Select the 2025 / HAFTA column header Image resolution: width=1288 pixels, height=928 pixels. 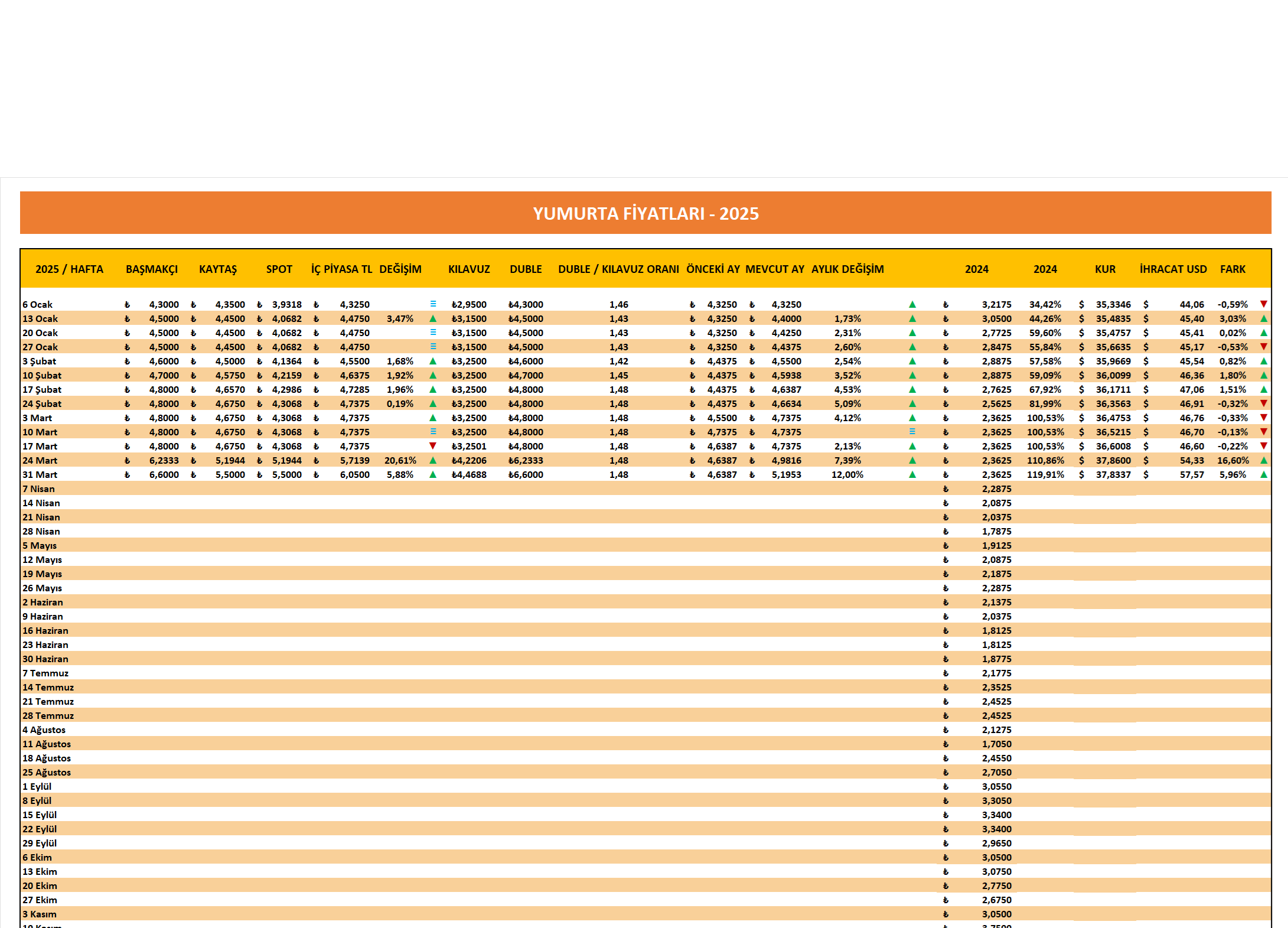[x=69, y=269]
